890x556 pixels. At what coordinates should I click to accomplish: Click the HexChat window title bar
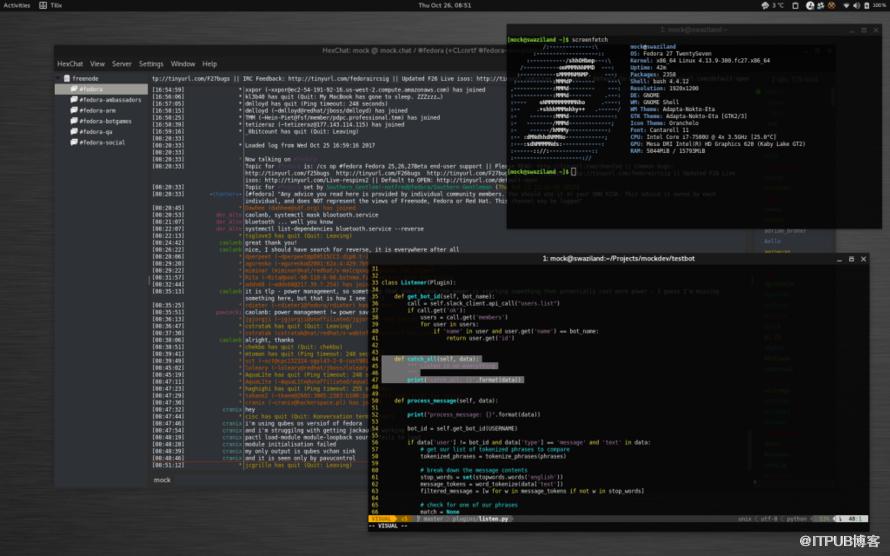point(280,50)
